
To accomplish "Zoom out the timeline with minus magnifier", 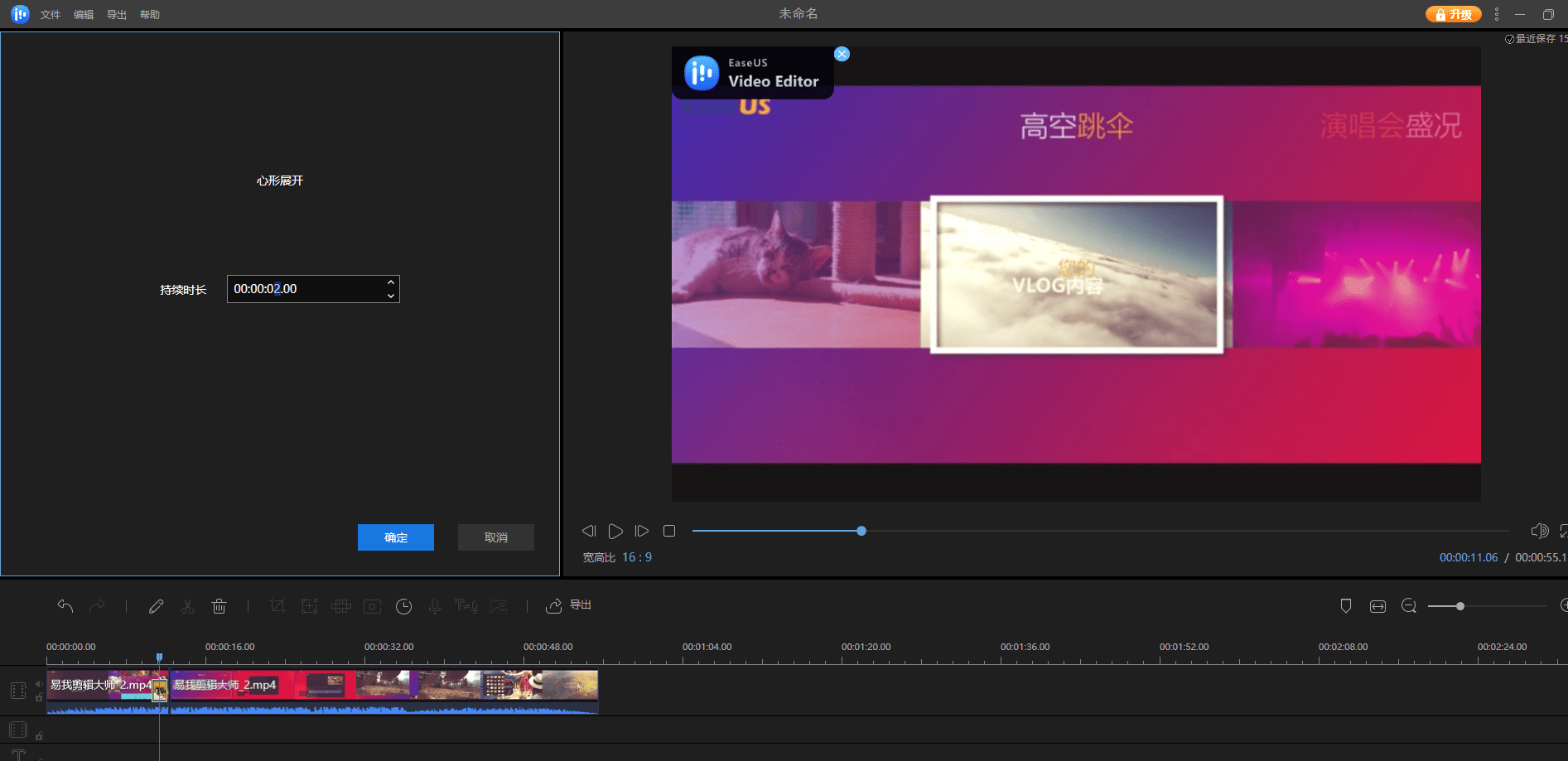I will [x=1408, y=606].
